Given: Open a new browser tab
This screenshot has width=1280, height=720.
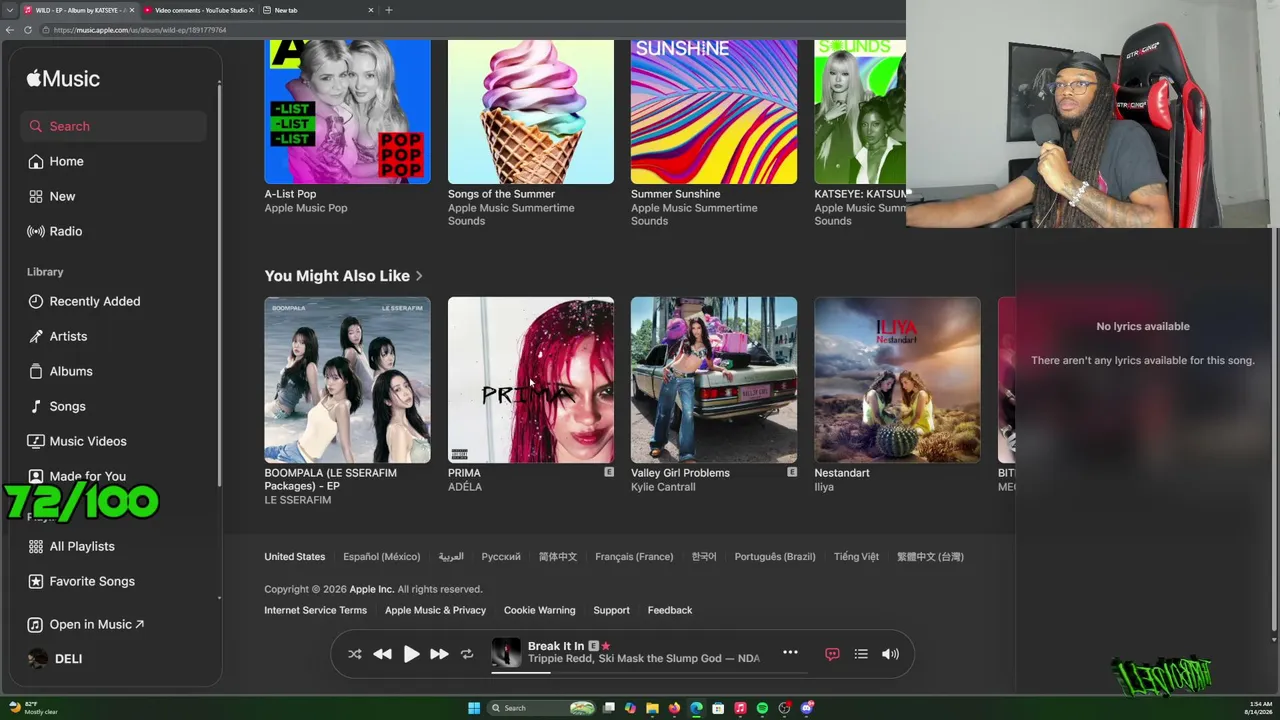Looking at the screenshot, I should click(x=389, y=10).
